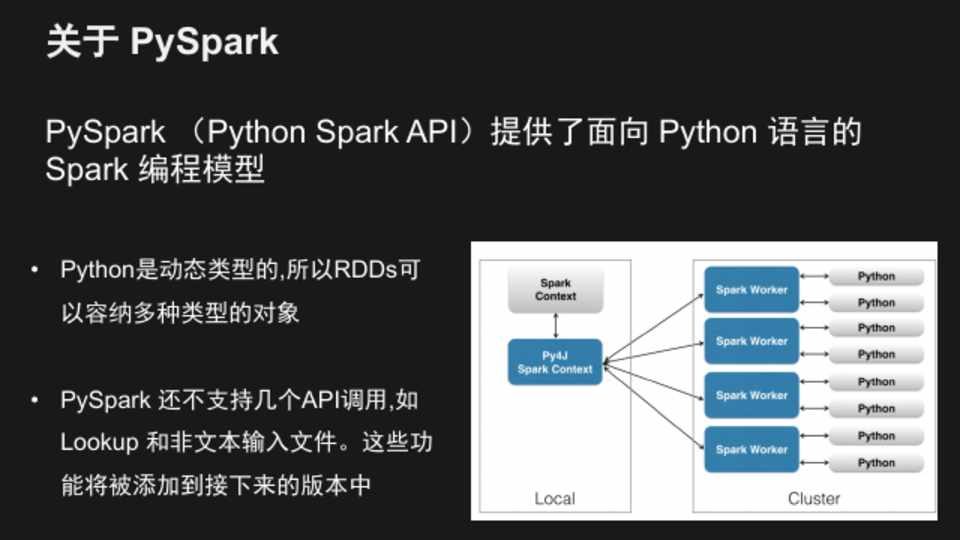Viewport: 960px width, 540px height.
Task: Click the third Spark Worker box from top
Action: coord(751,395)
